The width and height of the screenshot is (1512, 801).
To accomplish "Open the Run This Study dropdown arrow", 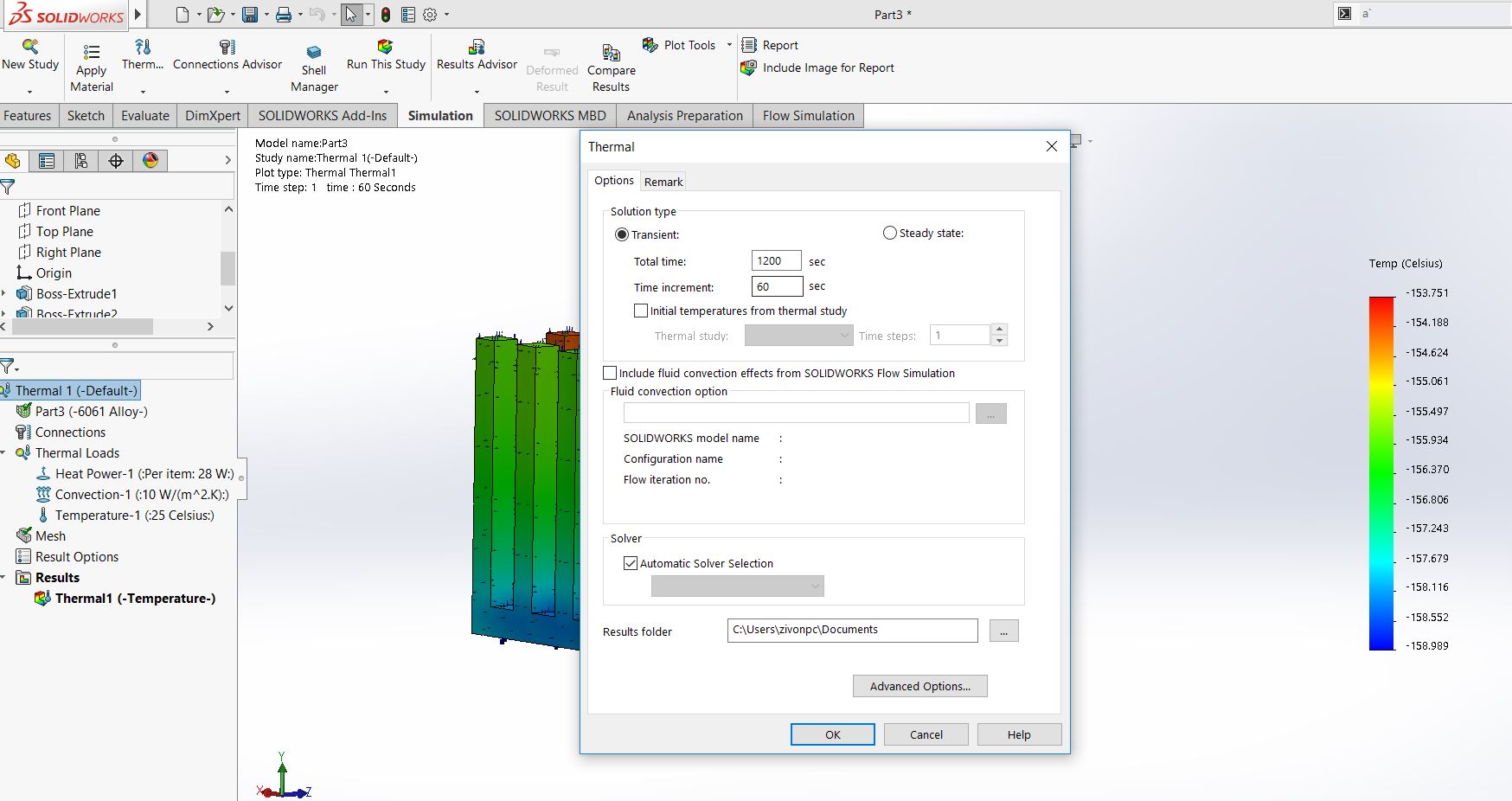I will click(x=386, y=92).
